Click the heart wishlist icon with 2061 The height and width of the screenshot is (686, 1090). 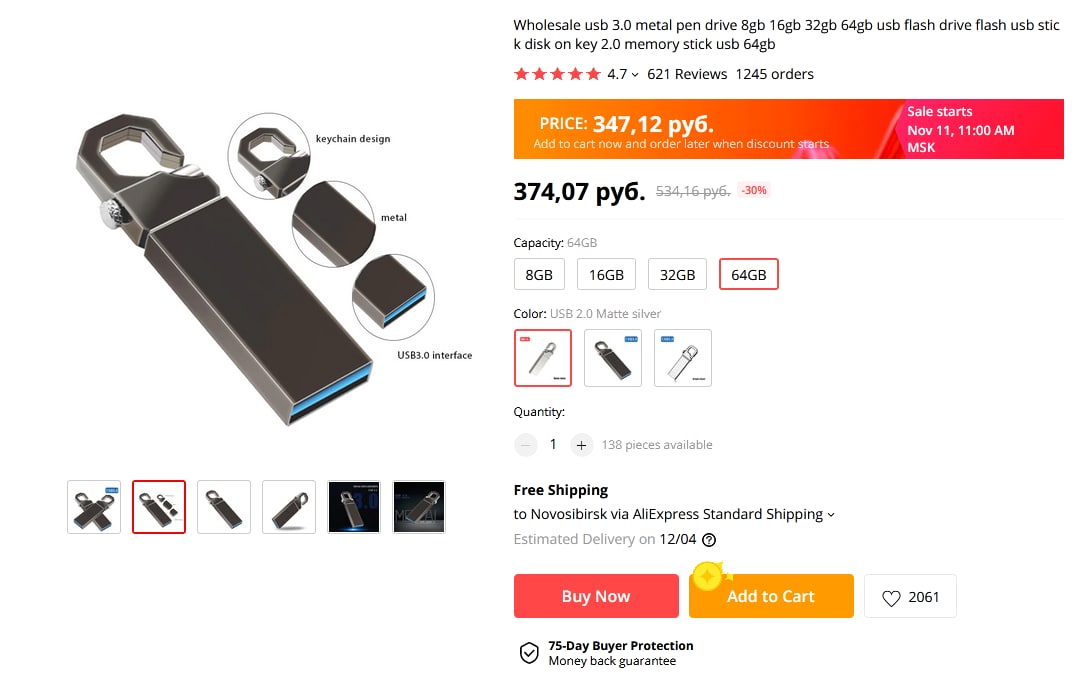[x=910, y=596]
